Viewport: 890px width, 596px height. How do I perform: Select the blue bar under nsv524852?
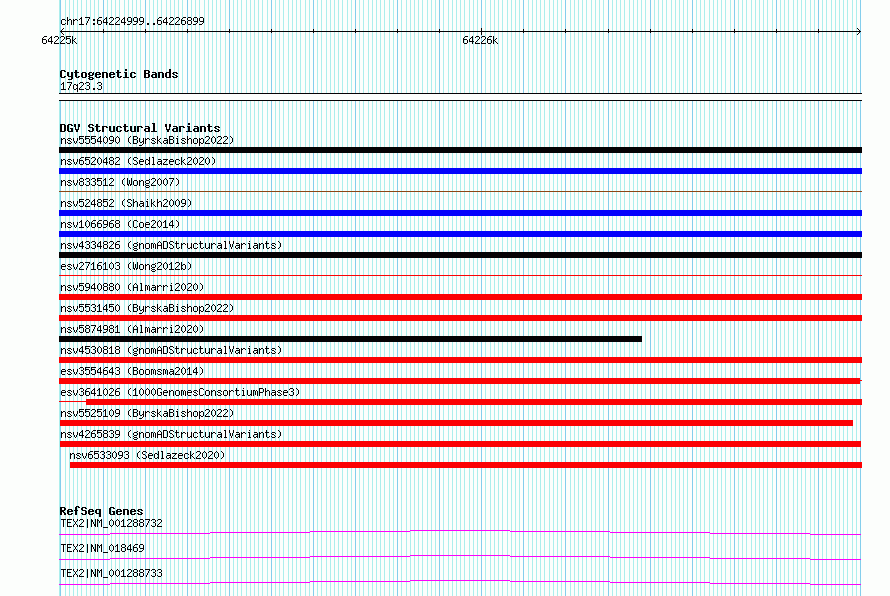tap(460, 213)
